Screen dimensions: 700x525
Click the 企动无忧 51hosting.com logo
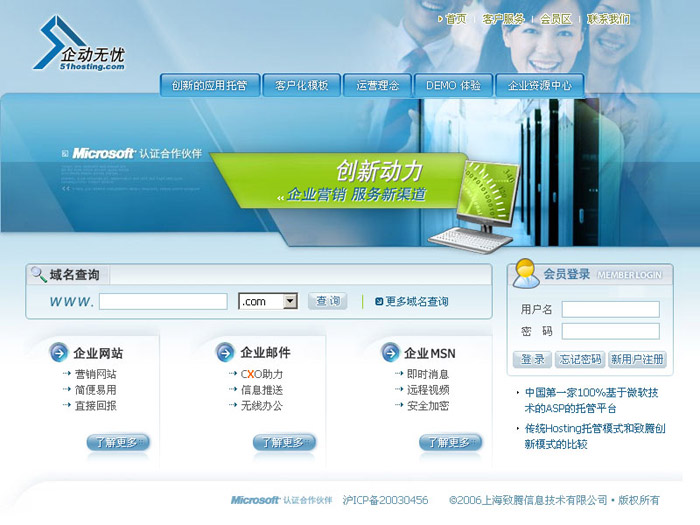pyautogui.click(x=79, y=44)
